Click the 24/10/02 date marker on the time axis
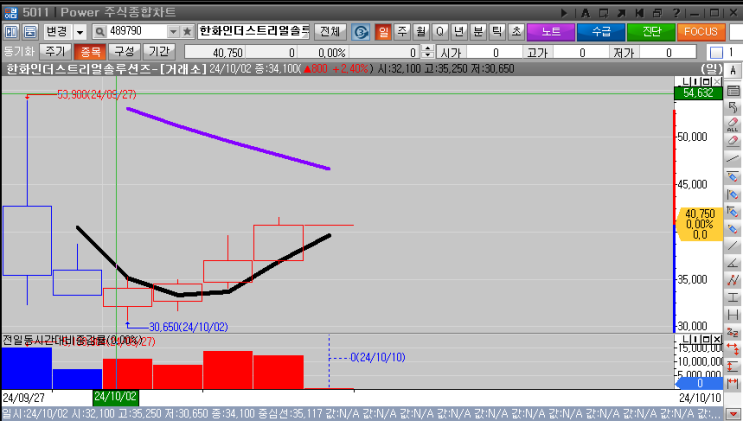 point(115,397)
